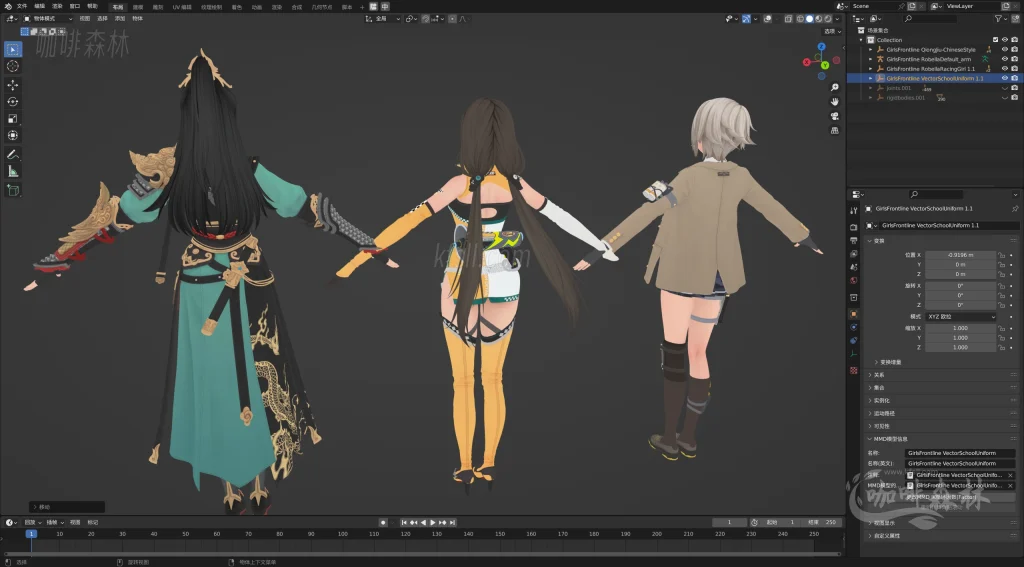The width and height of the screenshot is (1024, 567).
Task: Click location X value field -0.9196 m
Action: pyautogui.click(x=960, y=255)
